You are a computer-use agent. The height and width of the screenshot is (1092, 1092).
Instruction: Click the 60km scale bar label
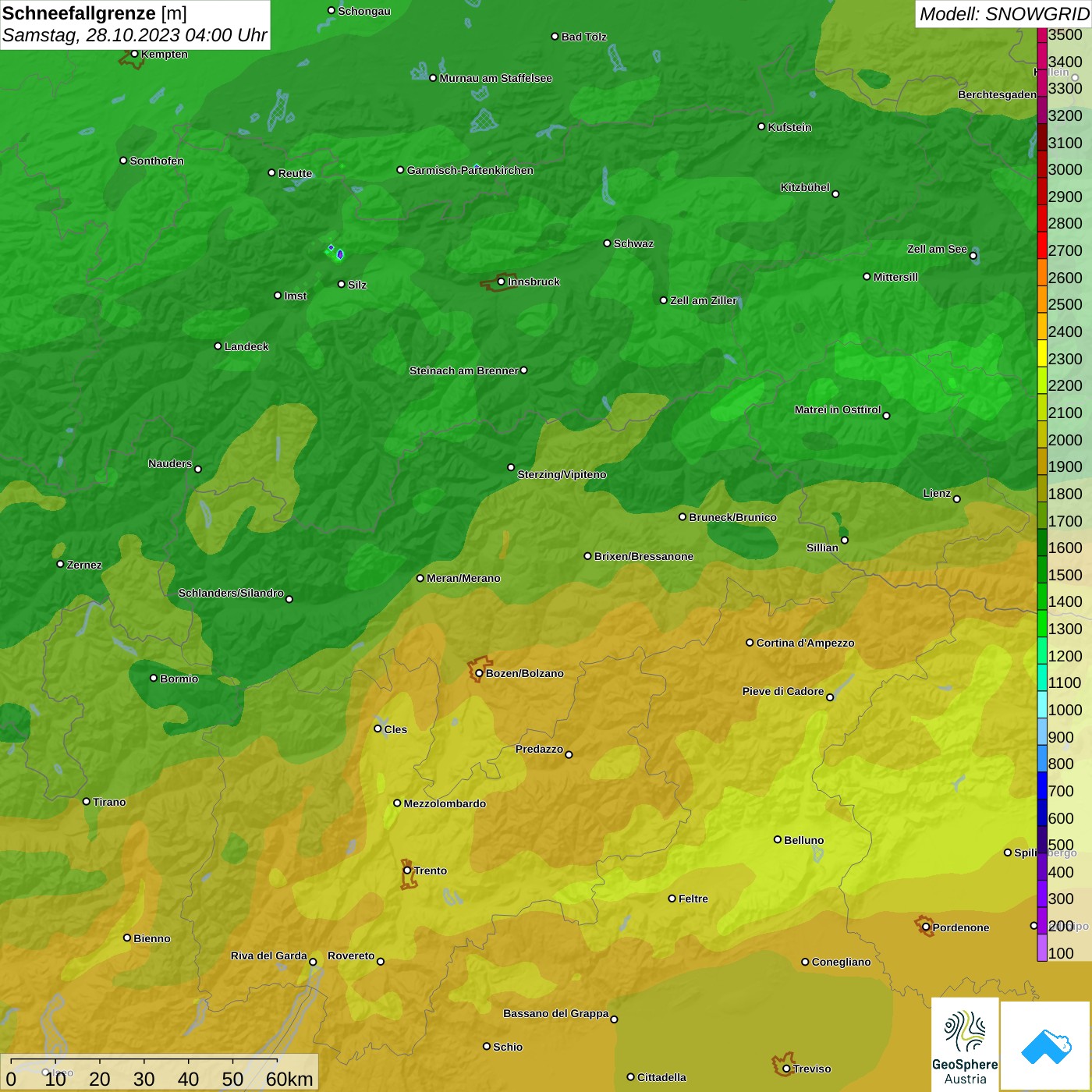pos(289,1079)
